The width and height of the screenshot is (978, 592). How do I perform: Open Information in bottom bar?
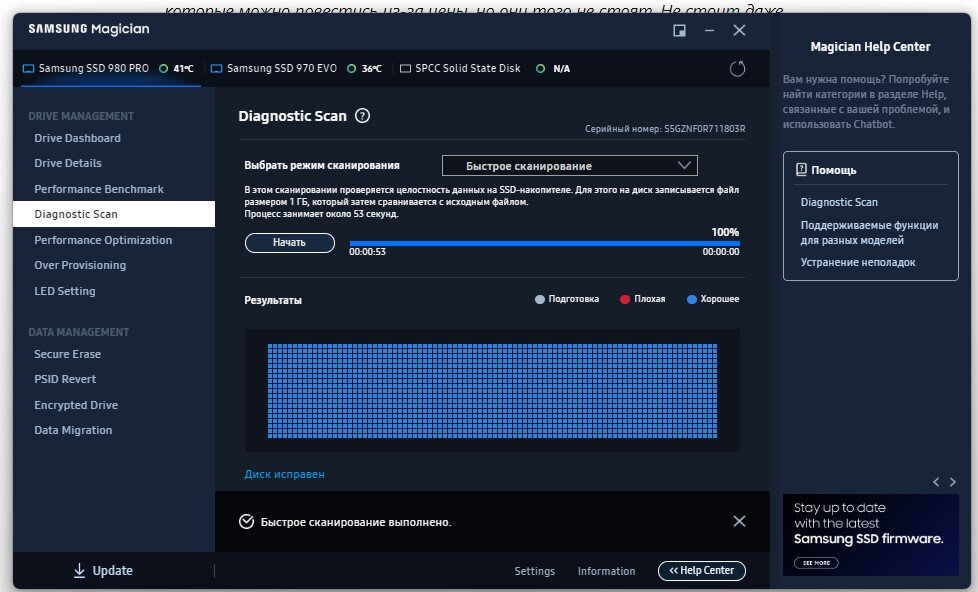[x=606, y=571]
